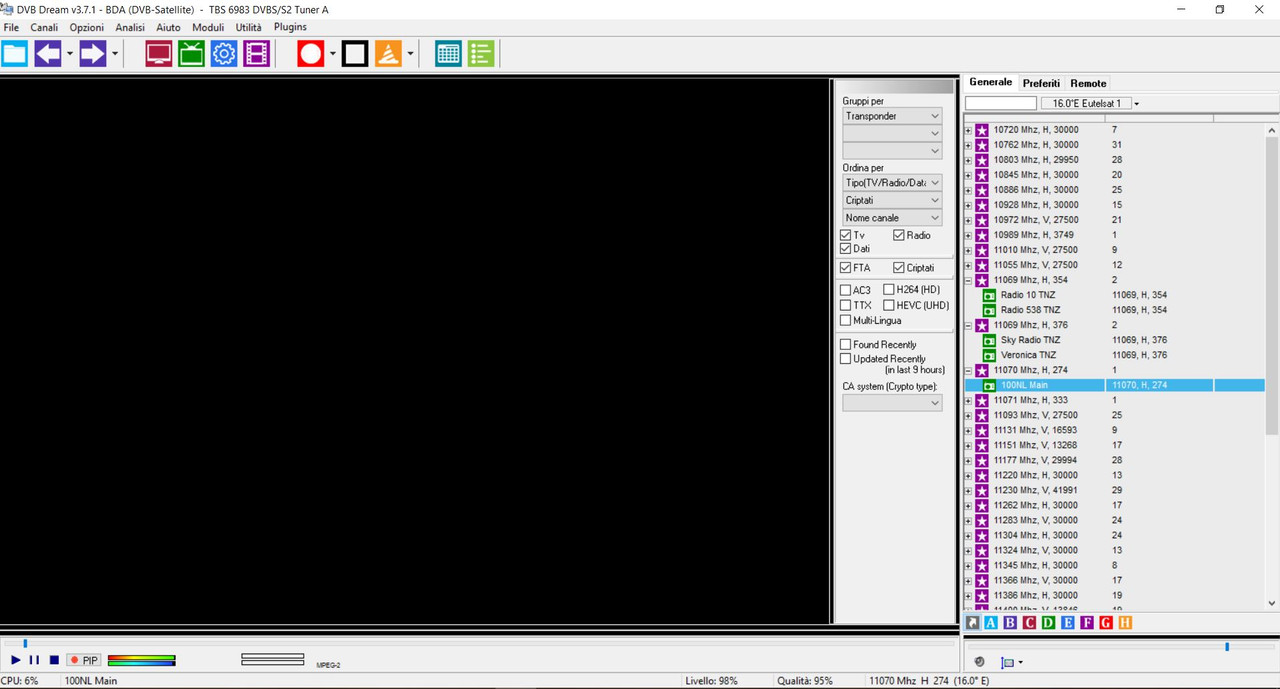Screen dimensions: 1280x689
Task: Click the gray speaker mute icon
Action: (x=979, y=662)
